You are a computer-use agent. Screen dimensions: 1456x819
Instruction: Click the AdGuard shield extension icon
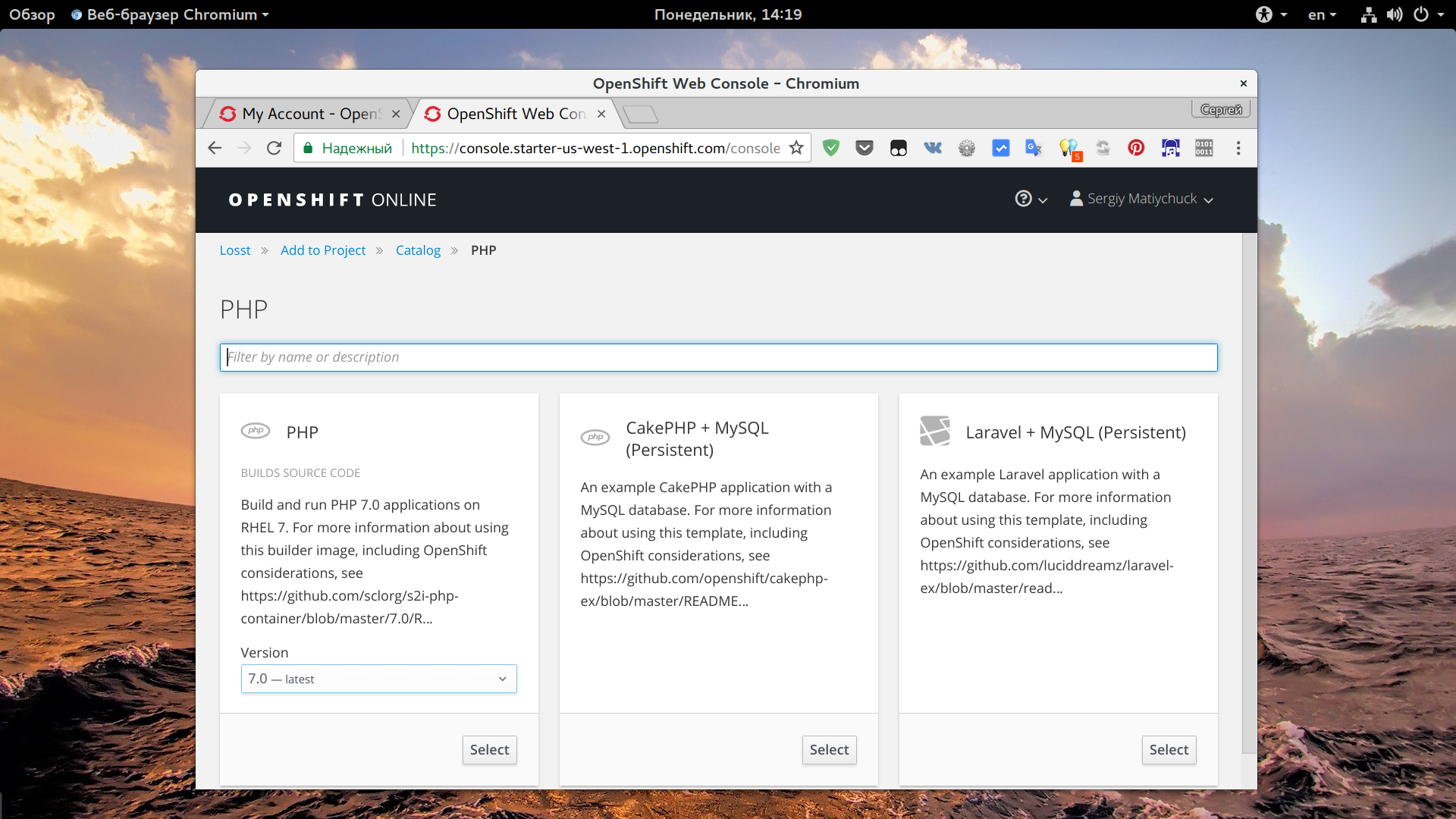831,148
